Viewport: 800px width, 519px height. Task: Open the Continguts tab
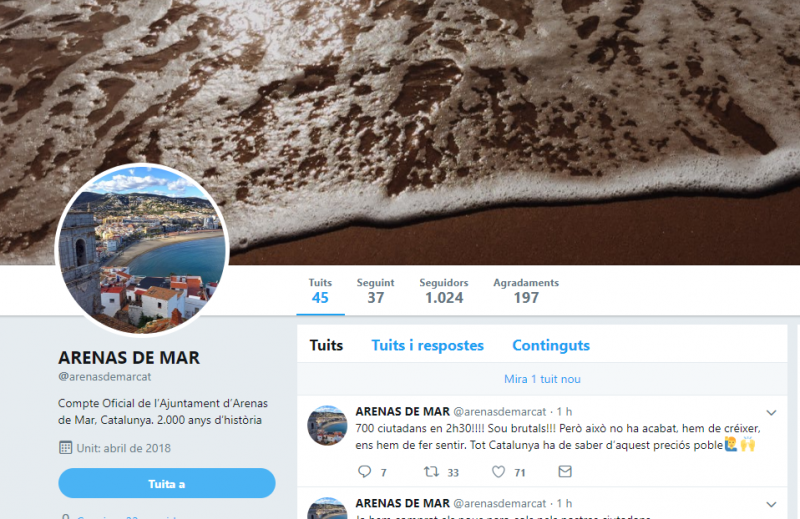551,345
